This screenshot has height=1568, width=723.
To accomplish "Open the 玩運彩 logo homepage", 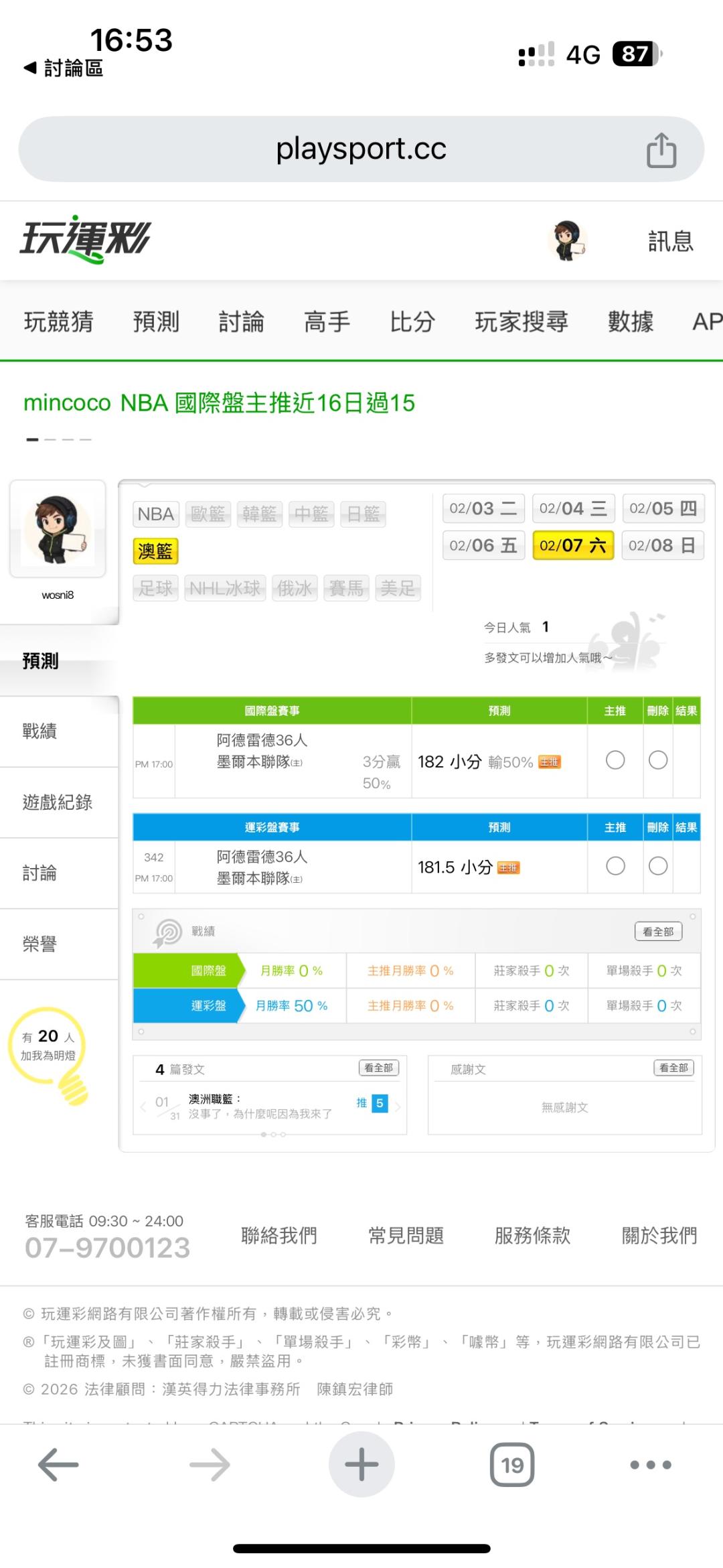I will (86, 239).
